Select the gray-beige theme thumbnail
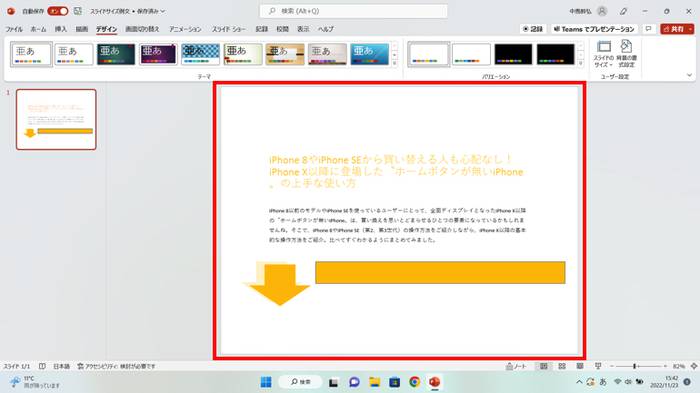This screenshot has width=700, height=393. (327, 54)
